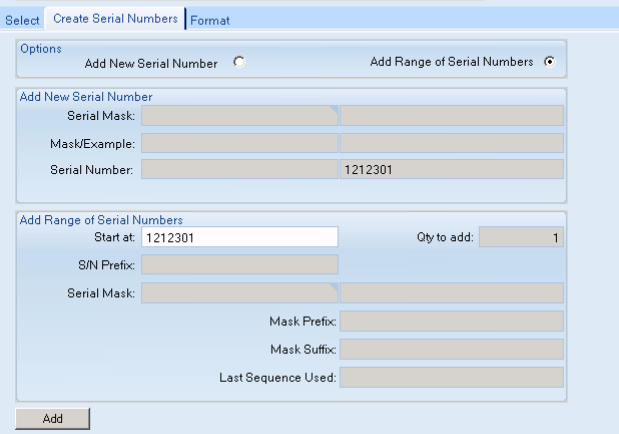Click the empty left Serial Number field

pyautogui.click(x=240, y=169)
